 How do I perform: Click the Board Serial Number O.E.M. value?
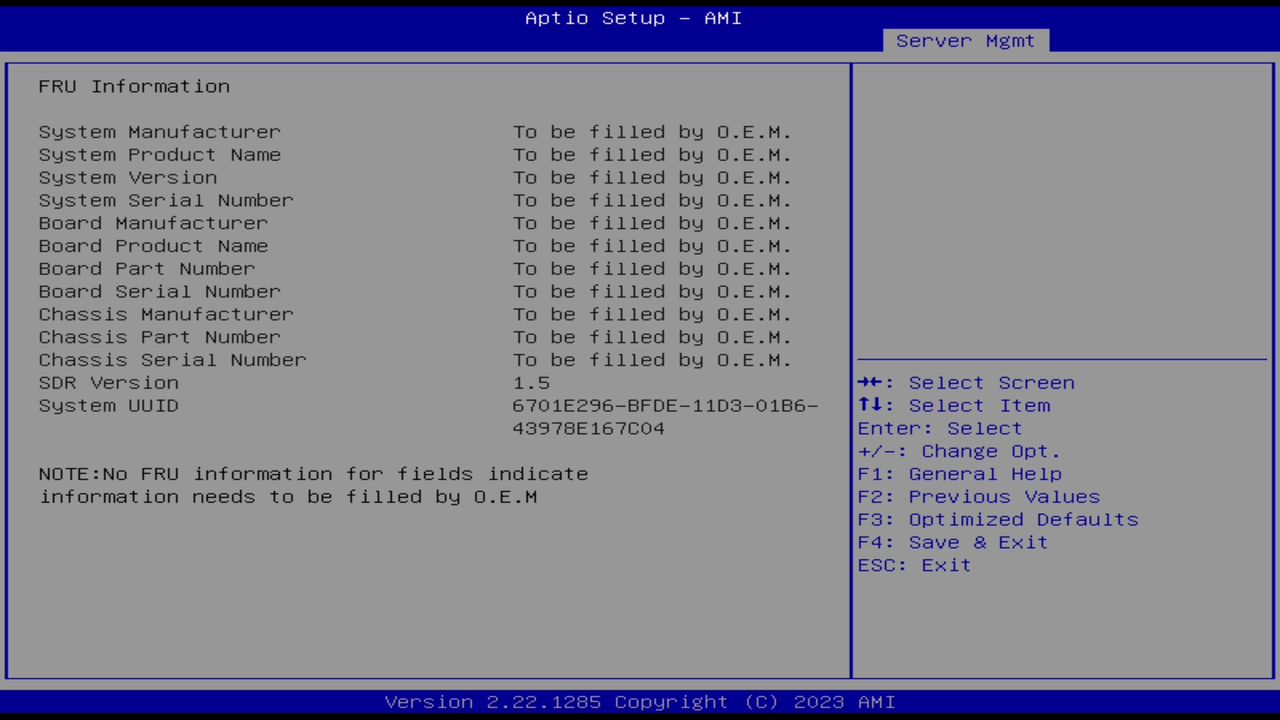(653, 293)
